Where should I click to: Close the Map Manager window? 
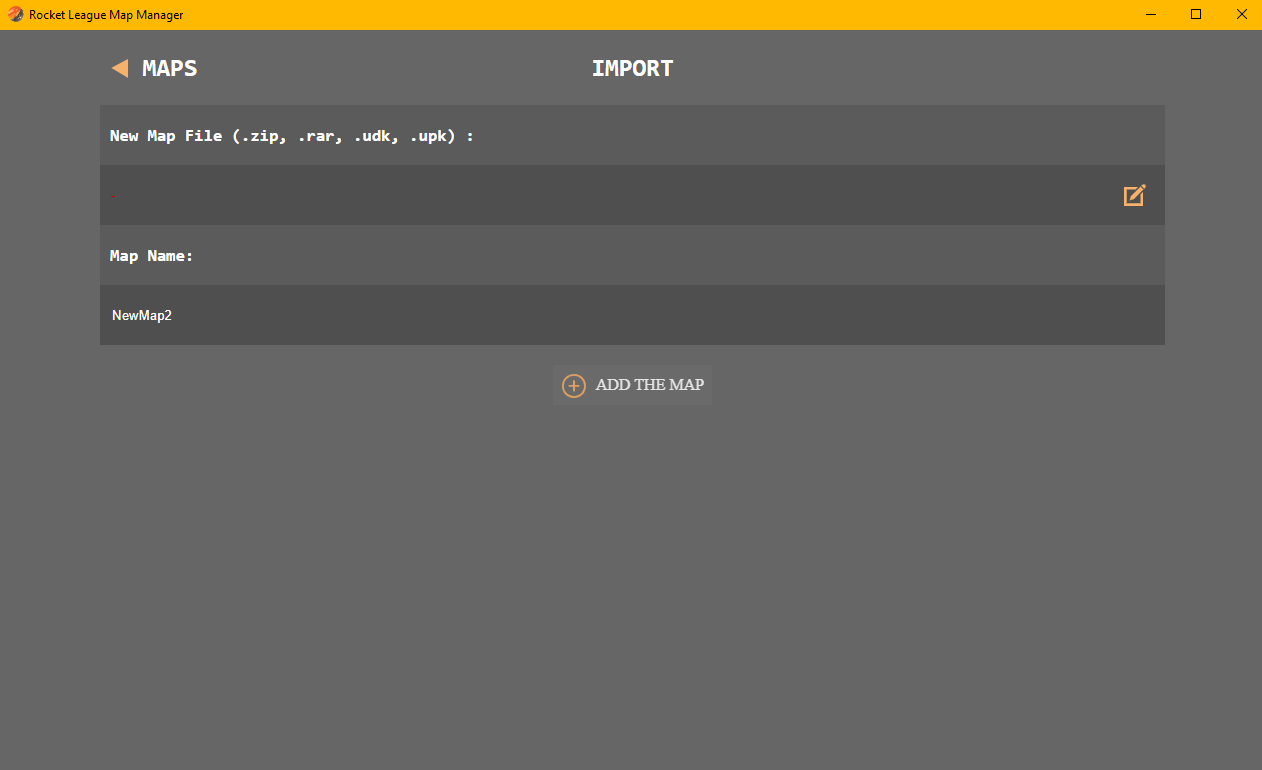point(1241,15)
